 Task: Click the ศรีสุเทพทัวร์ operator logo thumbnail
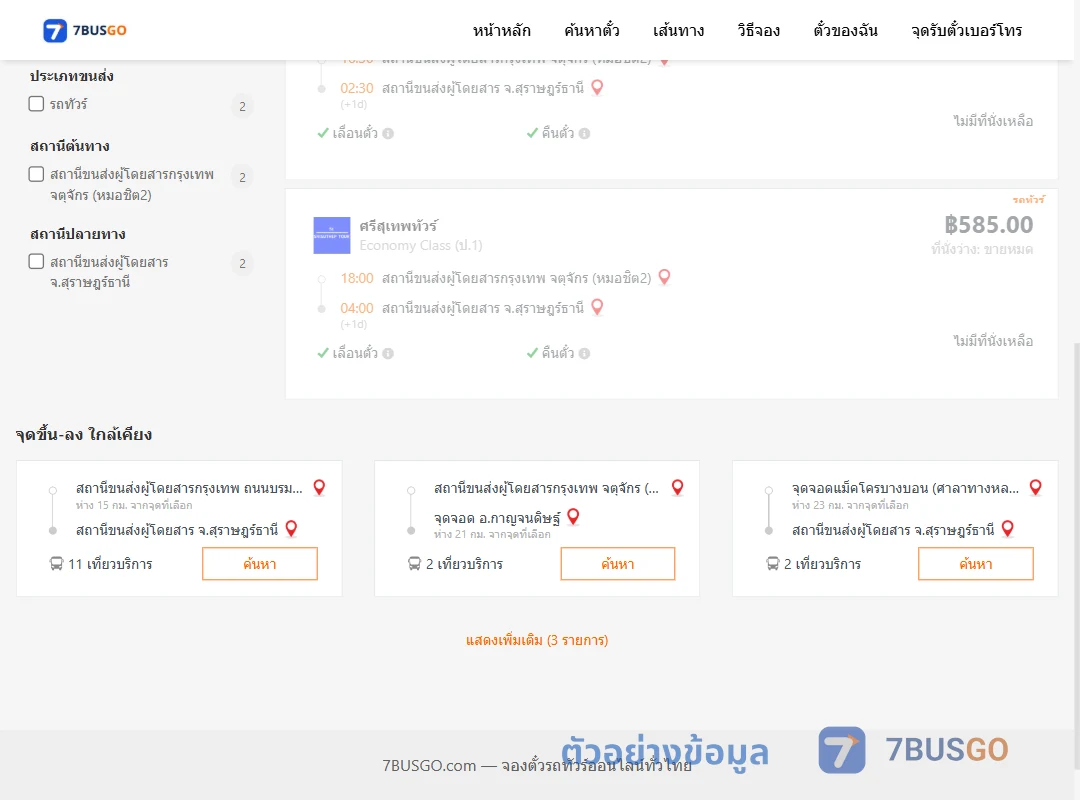point(332,236)
